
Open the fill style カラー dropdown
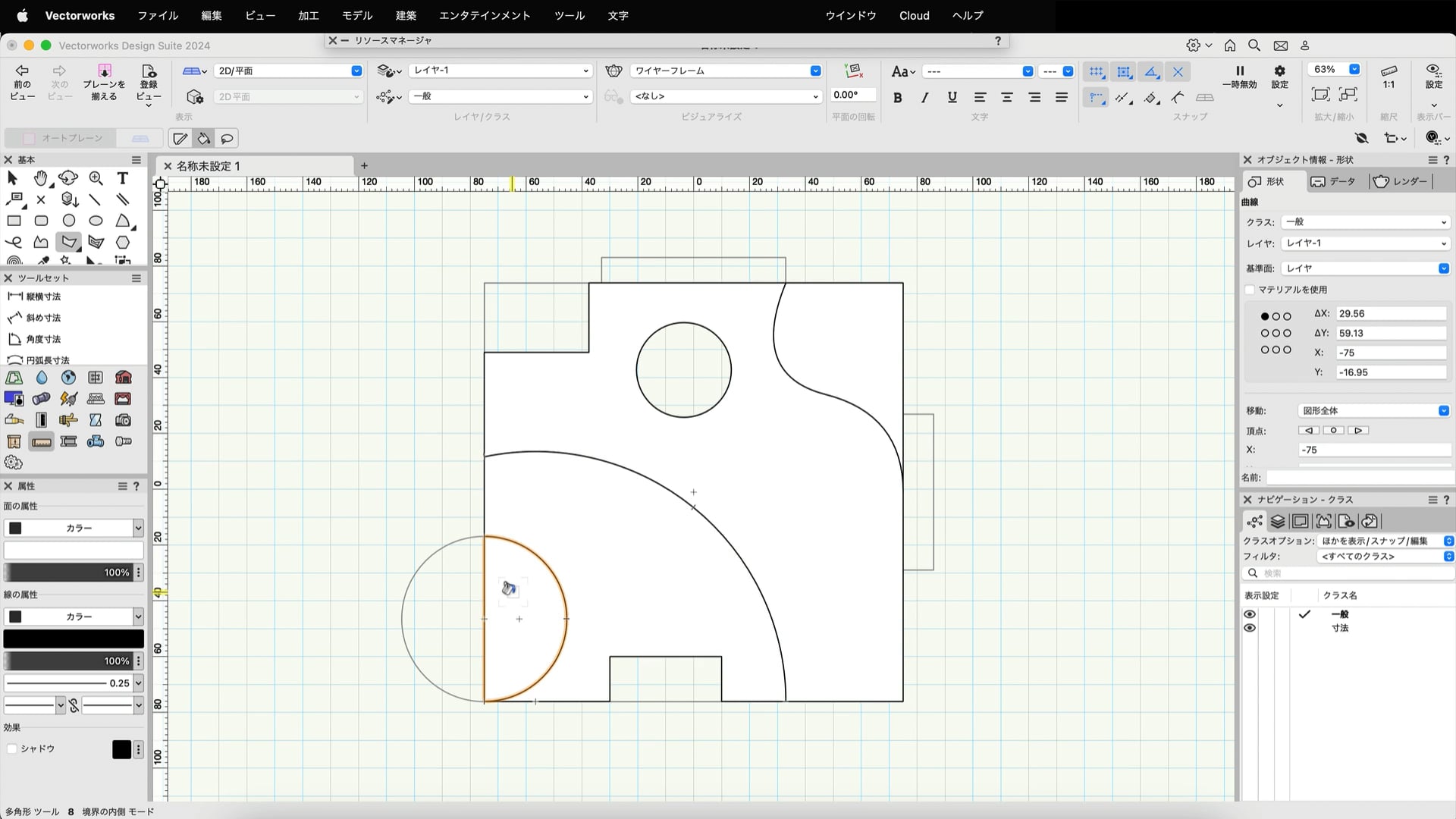pos(74,528)
